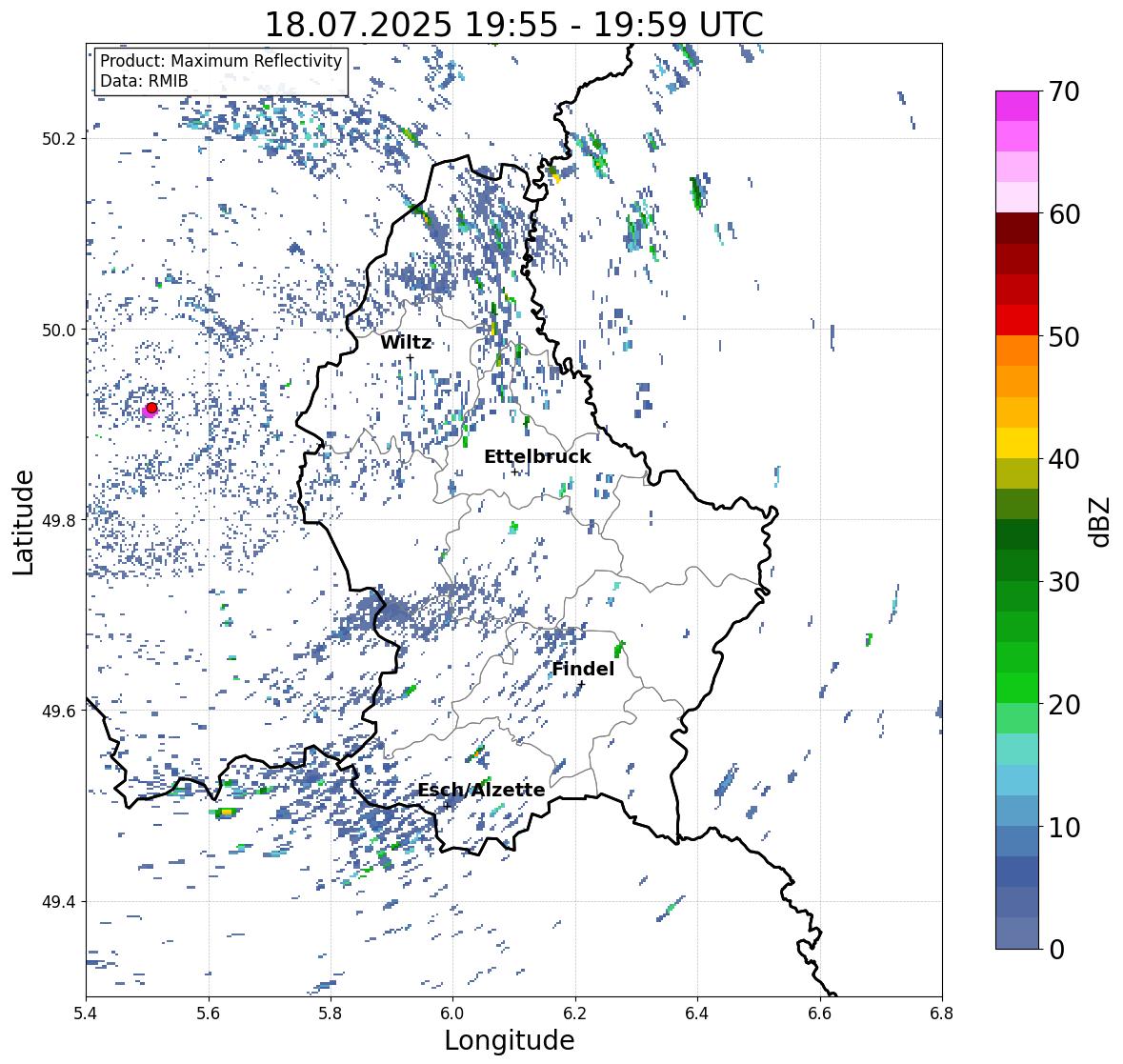1123x1064 pixels.
Task: Click the longitude tick label 6.0
Action: click(x=452, y=1013)
